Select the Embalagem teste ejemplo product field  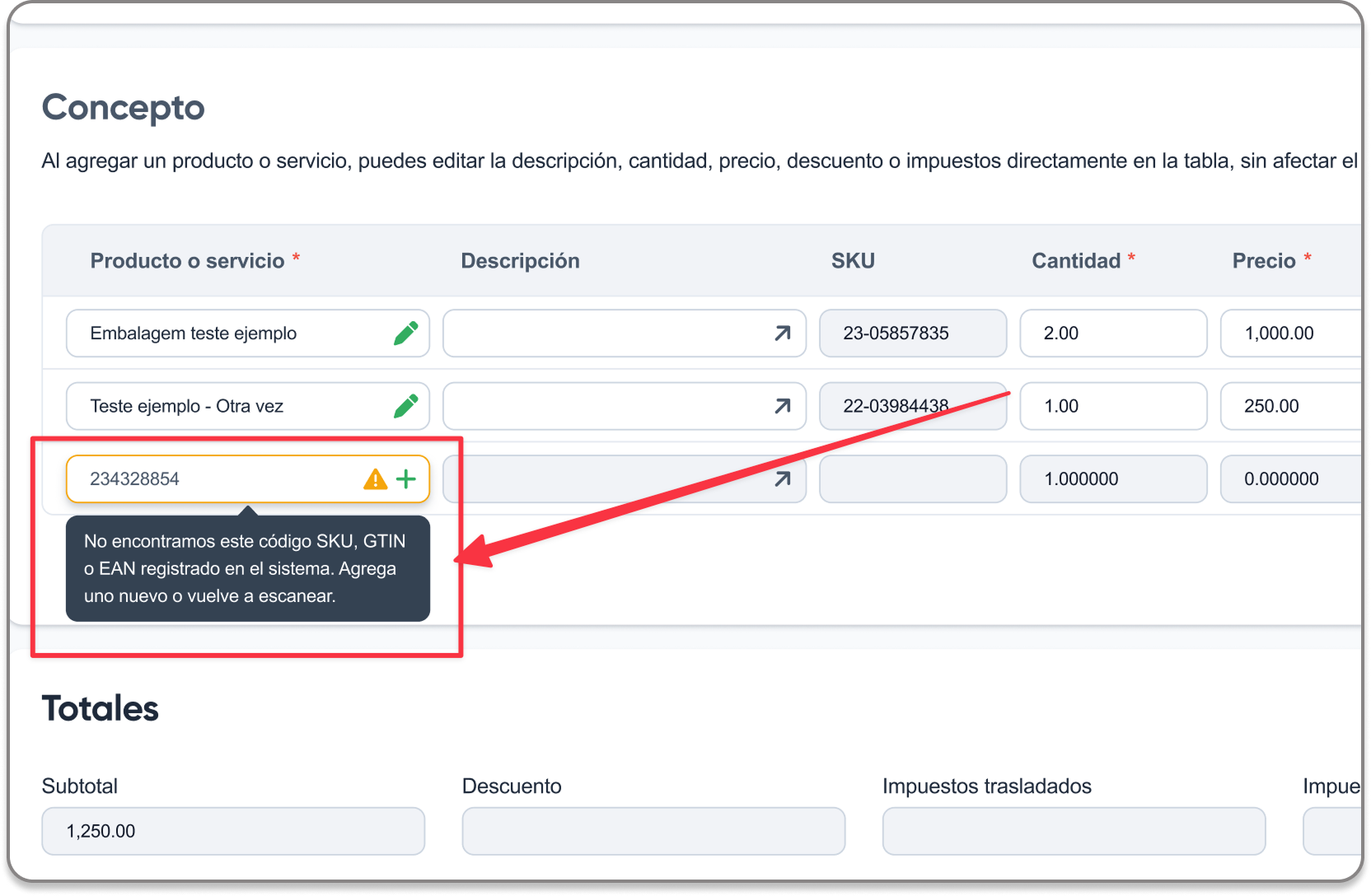click(x=247, y=334)
